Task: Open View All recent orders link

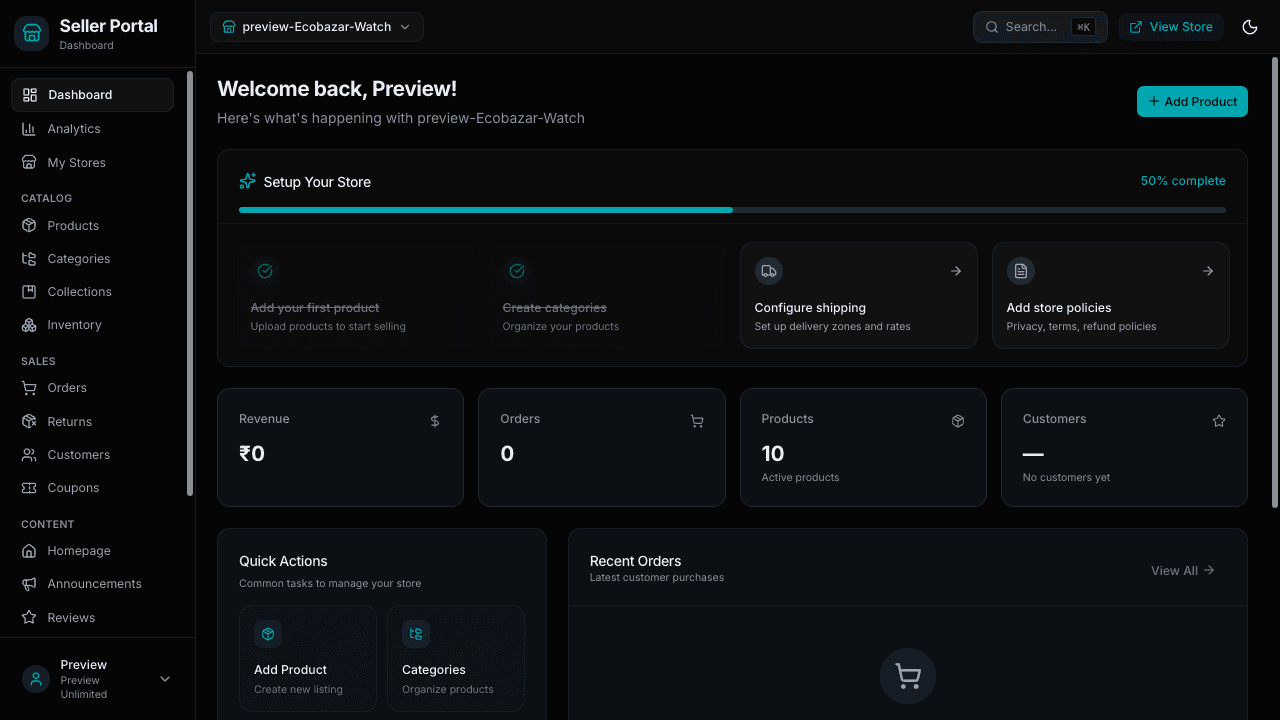Action: [1183, 570]
